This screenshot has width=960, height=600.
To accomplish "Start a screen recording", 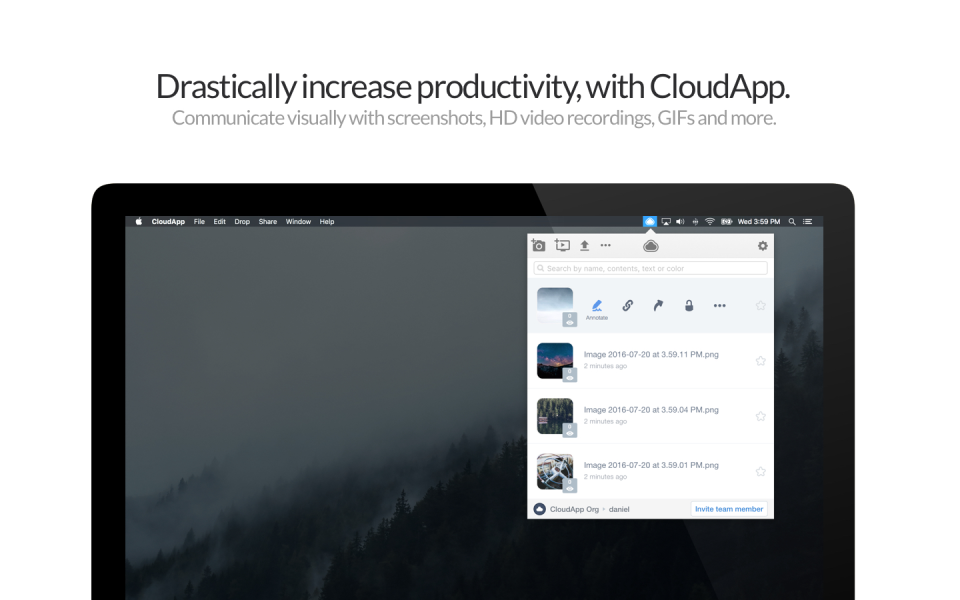I will coord(562,245).
